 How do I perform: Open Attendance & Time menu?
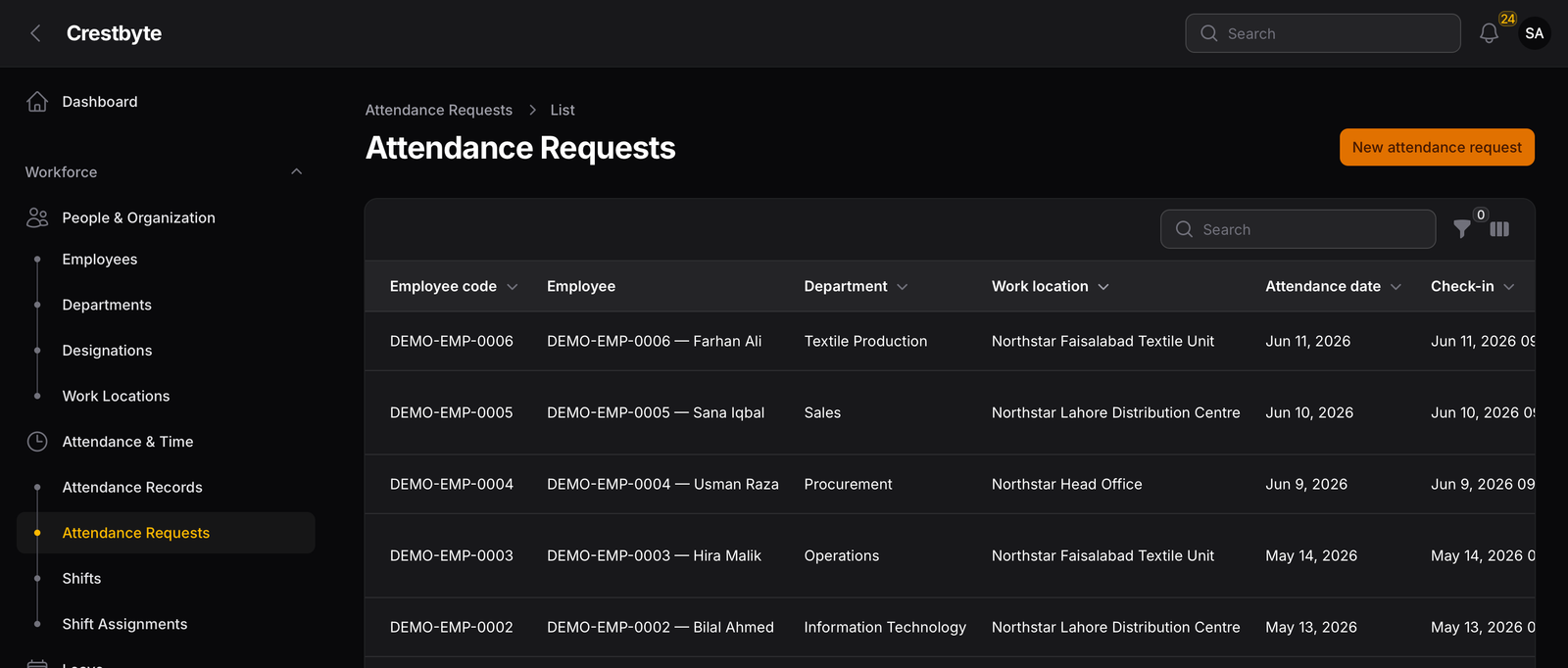pyautogui.click(x=127, y=442)
